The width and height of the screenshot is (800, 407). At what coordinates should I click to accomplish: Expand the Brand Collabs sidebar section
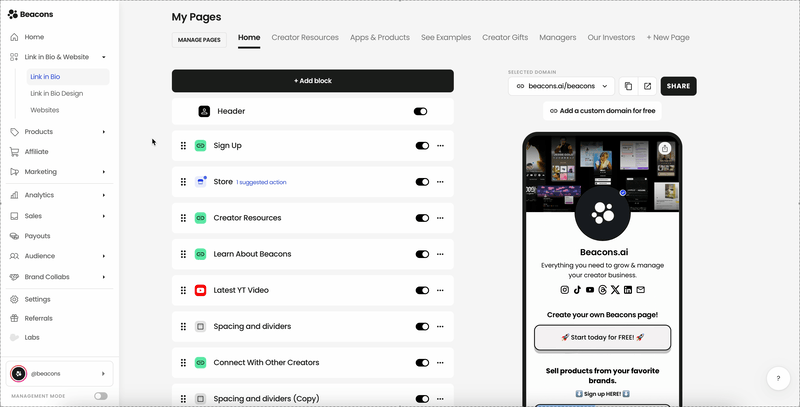[104, 277]
